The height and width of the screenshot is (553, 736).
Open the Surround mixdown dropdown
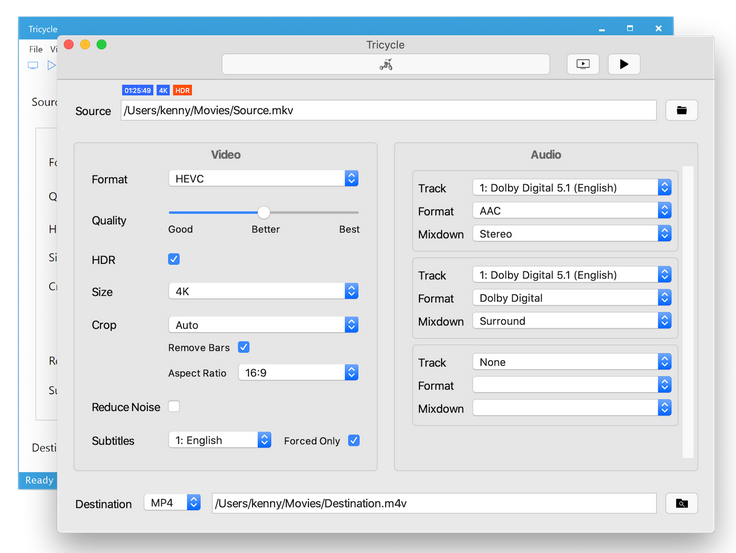(572, 321)
